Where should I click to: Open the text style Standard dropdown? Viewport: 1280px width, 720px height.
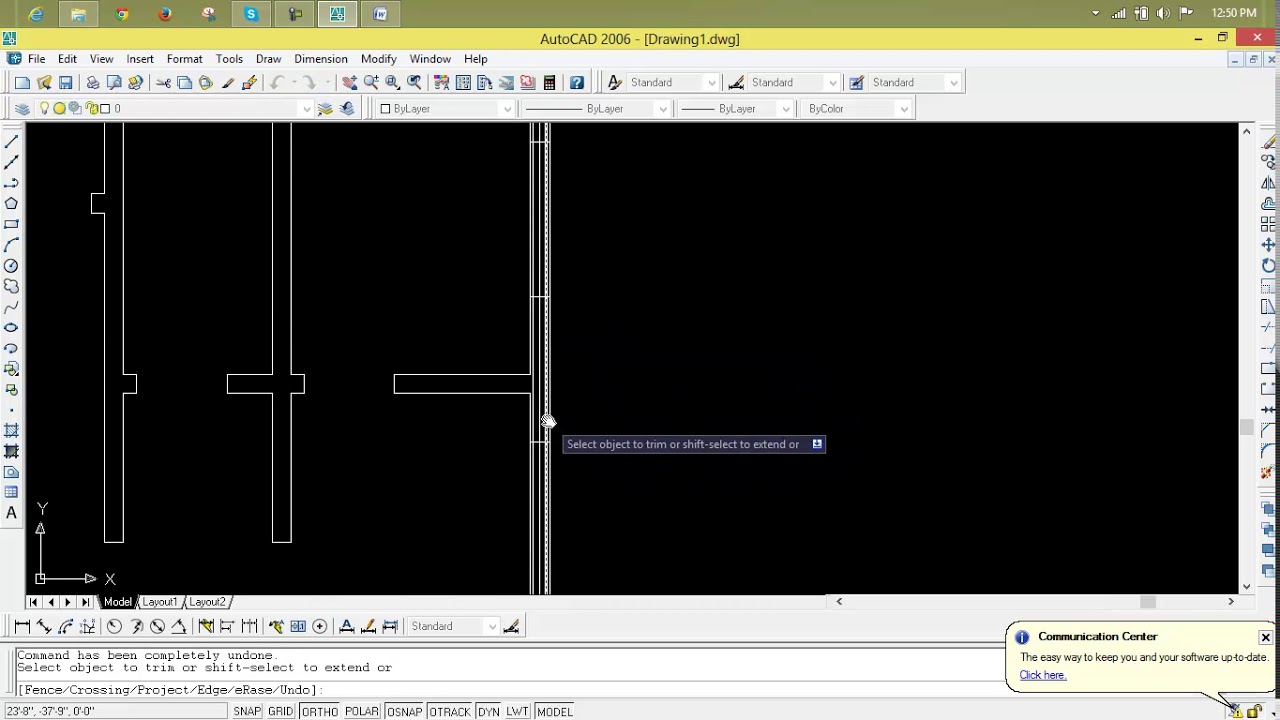[x=712, y=83]
